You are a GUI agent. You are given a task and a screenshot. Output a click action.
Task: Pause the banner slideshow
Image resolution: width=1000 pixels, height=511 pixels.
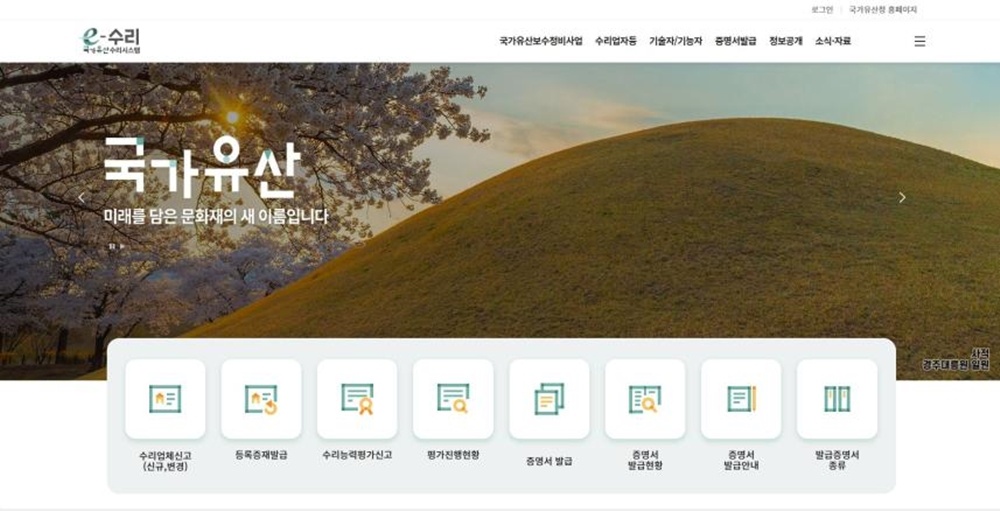click(x=112, y=246)
